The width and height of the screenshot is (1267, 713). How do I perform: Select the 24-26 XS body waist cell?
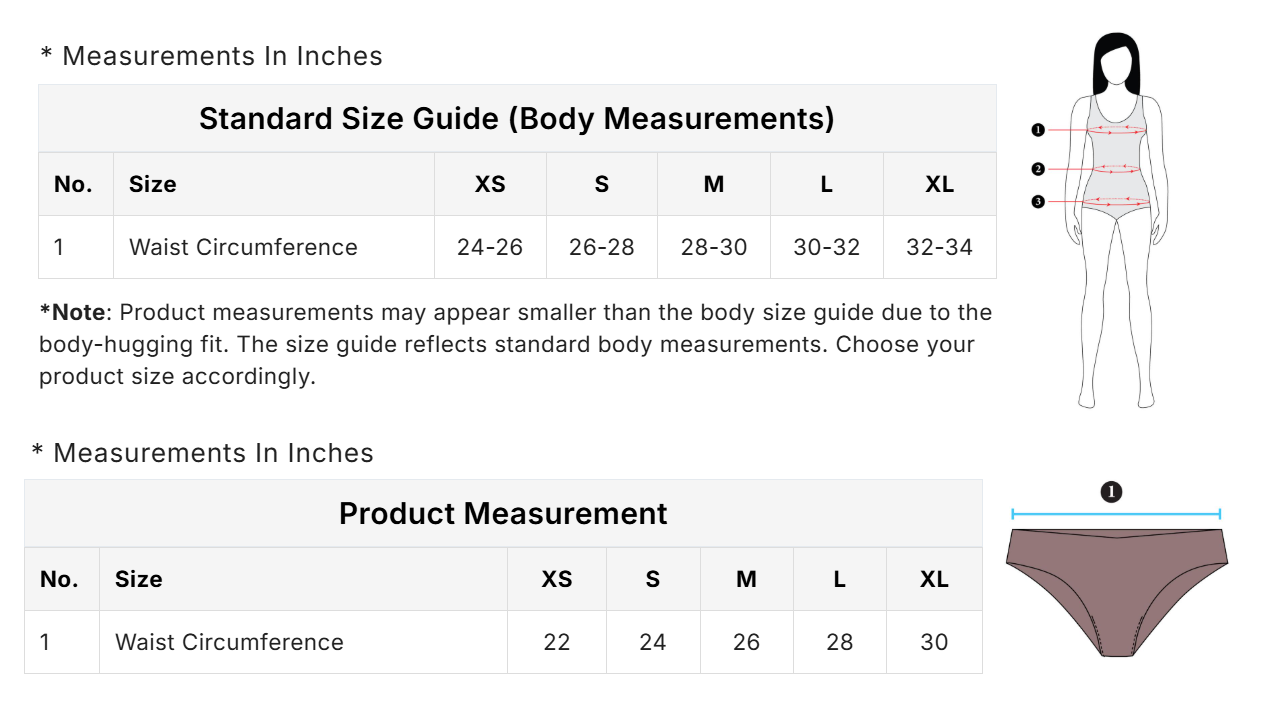pyautogui.click(x=490, y=247)
